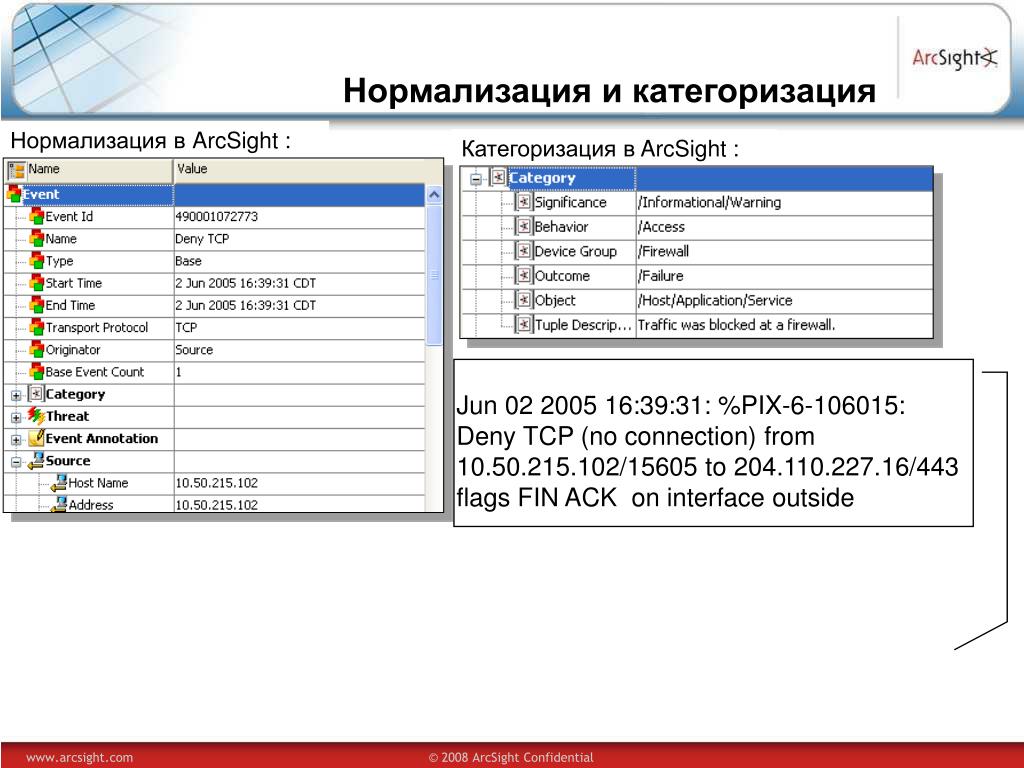The width and height of the screenshot is (1024, 768).
Task: Click the icon beside the Name field row
Action: [37, 239]
